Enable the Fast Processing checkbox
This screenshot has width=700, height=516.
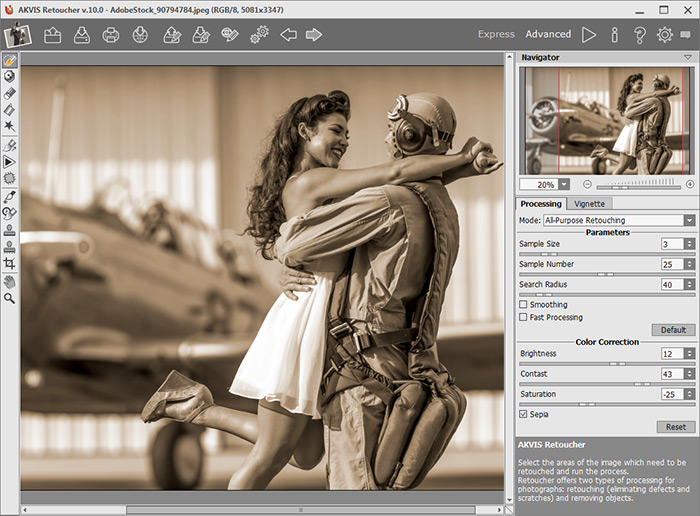(x=524, y=317)
